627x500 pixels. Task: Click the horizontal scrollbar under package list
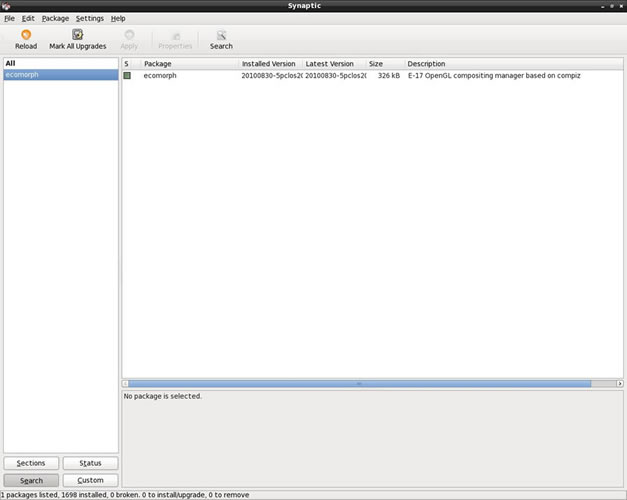(x=359, y=383)
